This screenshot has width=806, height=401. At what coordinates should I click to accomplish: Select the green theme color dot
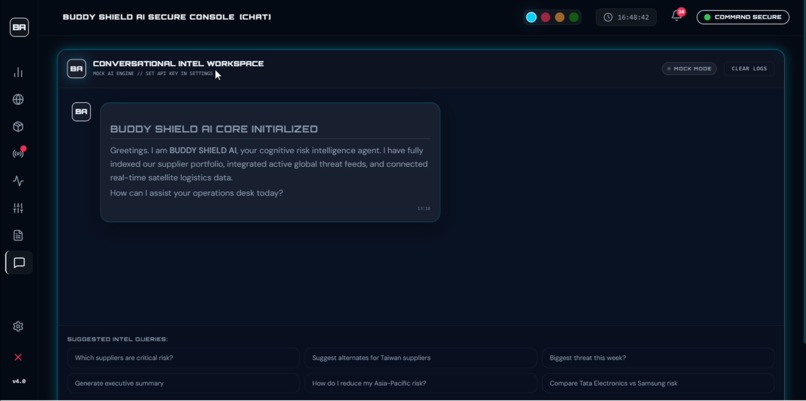click(574, 17)
